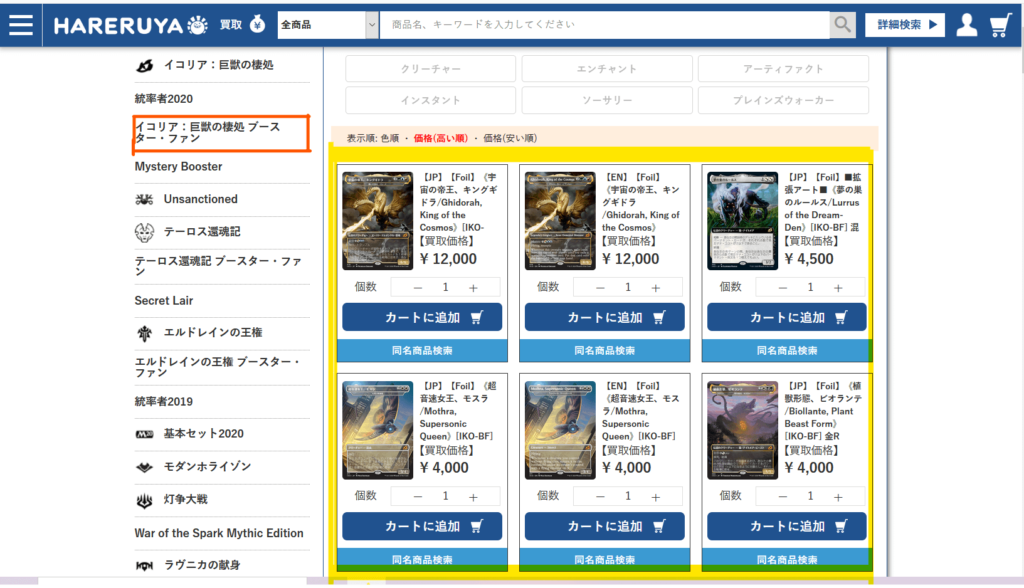Open the user account icon
Image resolution: width=1024 pixels, height=588 pixels.
click(x=967, y=25)
